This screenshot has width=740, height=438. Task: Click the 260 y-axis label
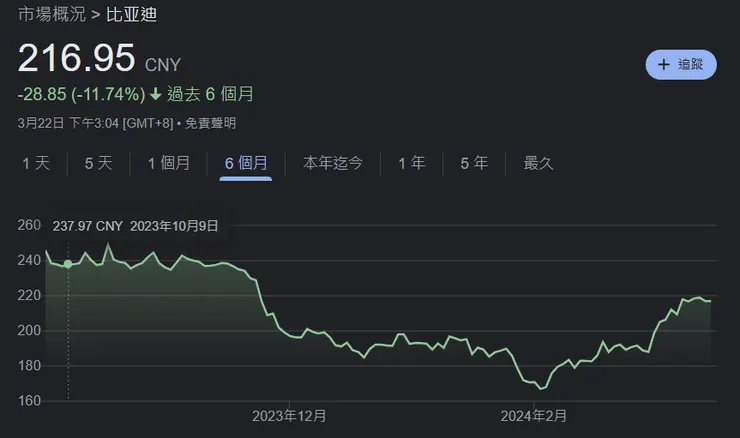click(29, 225)
